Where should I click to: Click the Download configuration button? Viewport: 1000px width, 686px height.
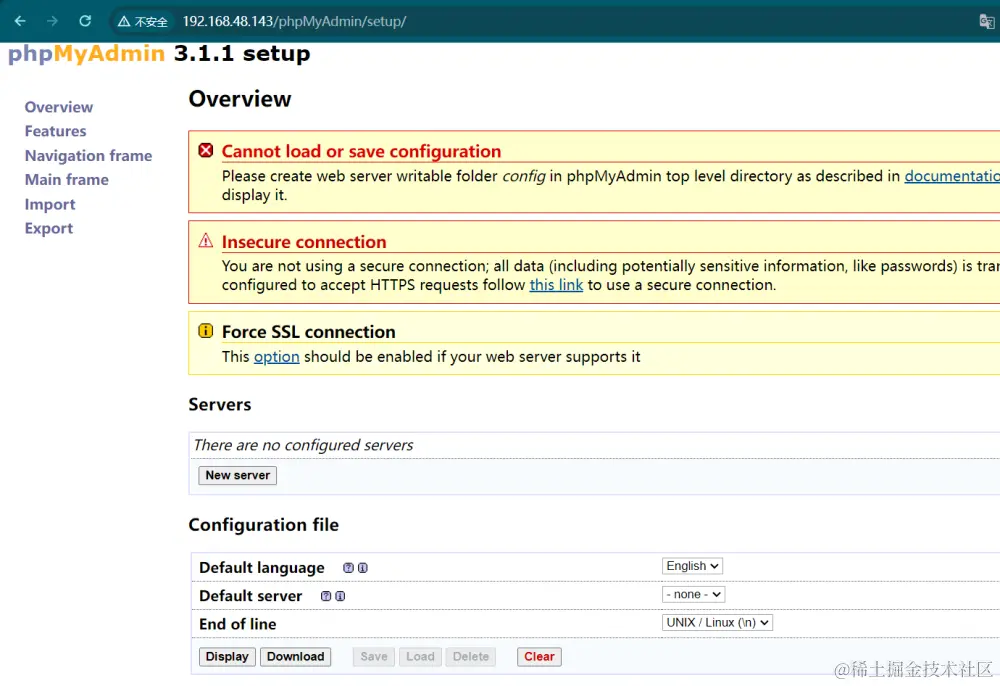tap(295, 656)
